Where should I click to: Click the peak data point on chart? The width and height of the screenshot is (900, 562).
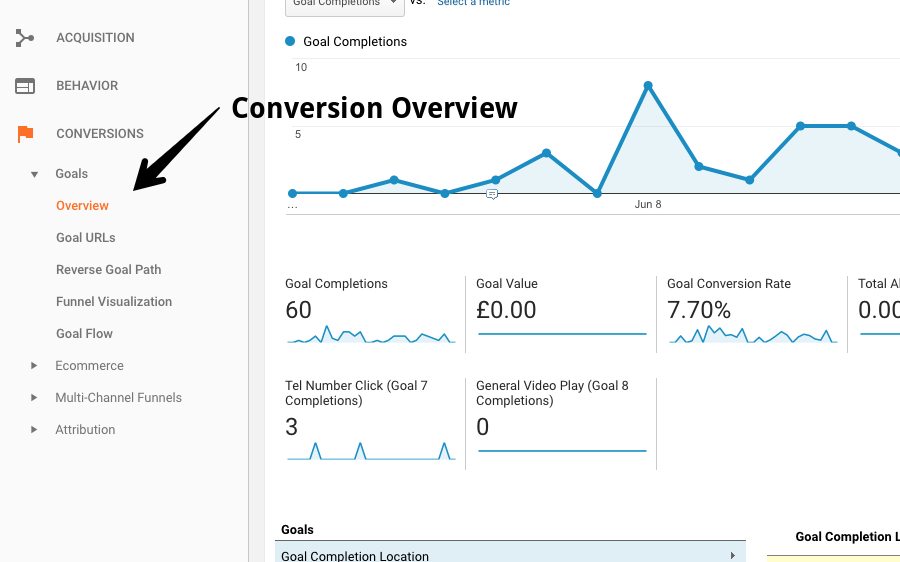tap(648, 86)
